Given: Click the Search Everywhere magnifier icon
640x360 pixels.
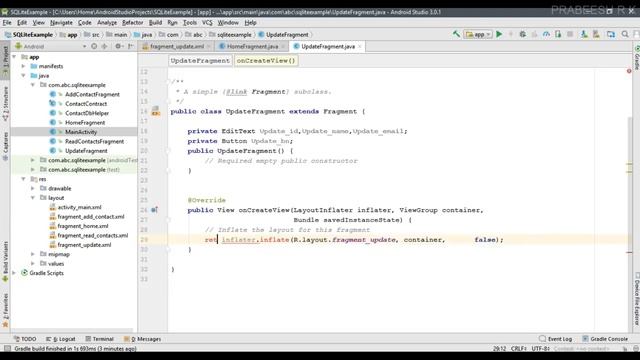Looking at the screenshot, I should tap(625, 35).
